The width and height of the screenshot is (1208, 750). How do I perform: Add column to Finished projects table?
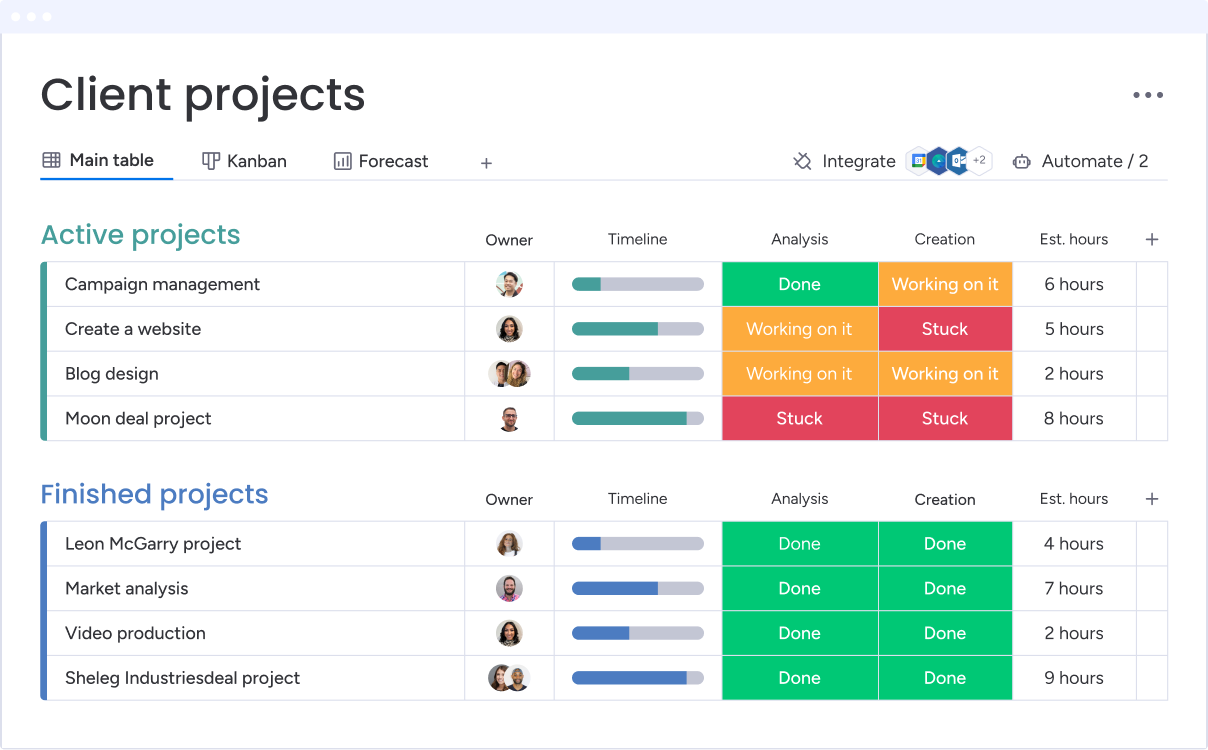(x=1152, y=499)
